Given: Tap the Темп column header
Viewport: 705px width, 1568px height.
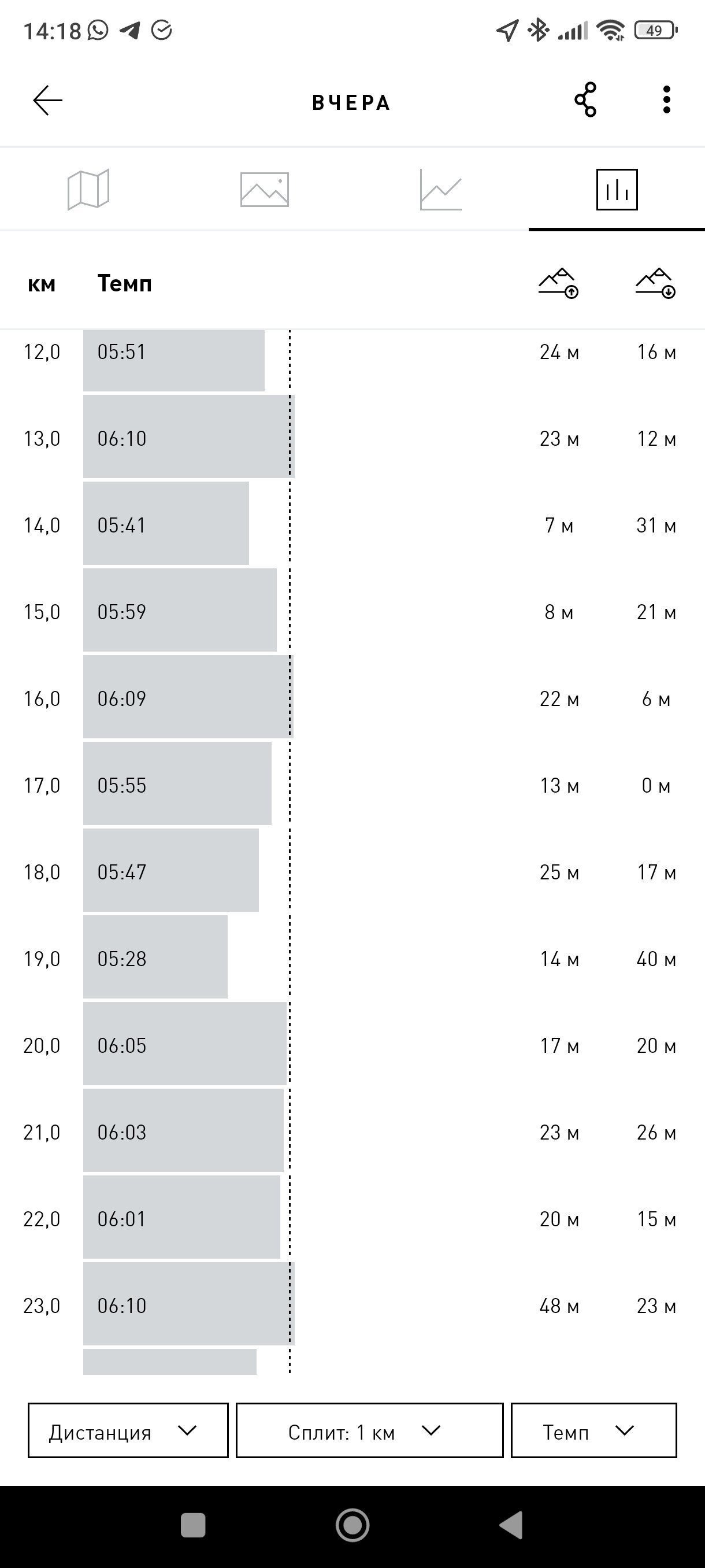Looking at the screenshot, I should (125, 284).
